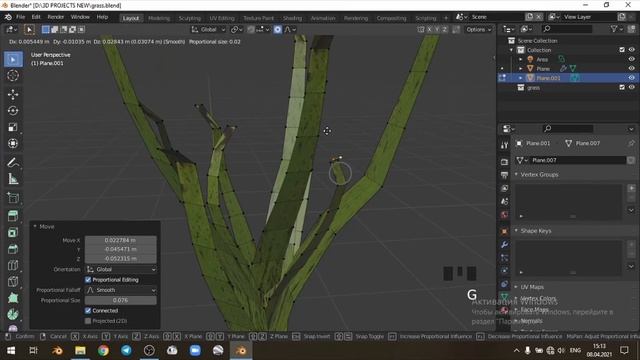The width and height of the screenshot is (640, 360).
Task: Open the Modifier properties wrench tab
Action: pos(504,244)
